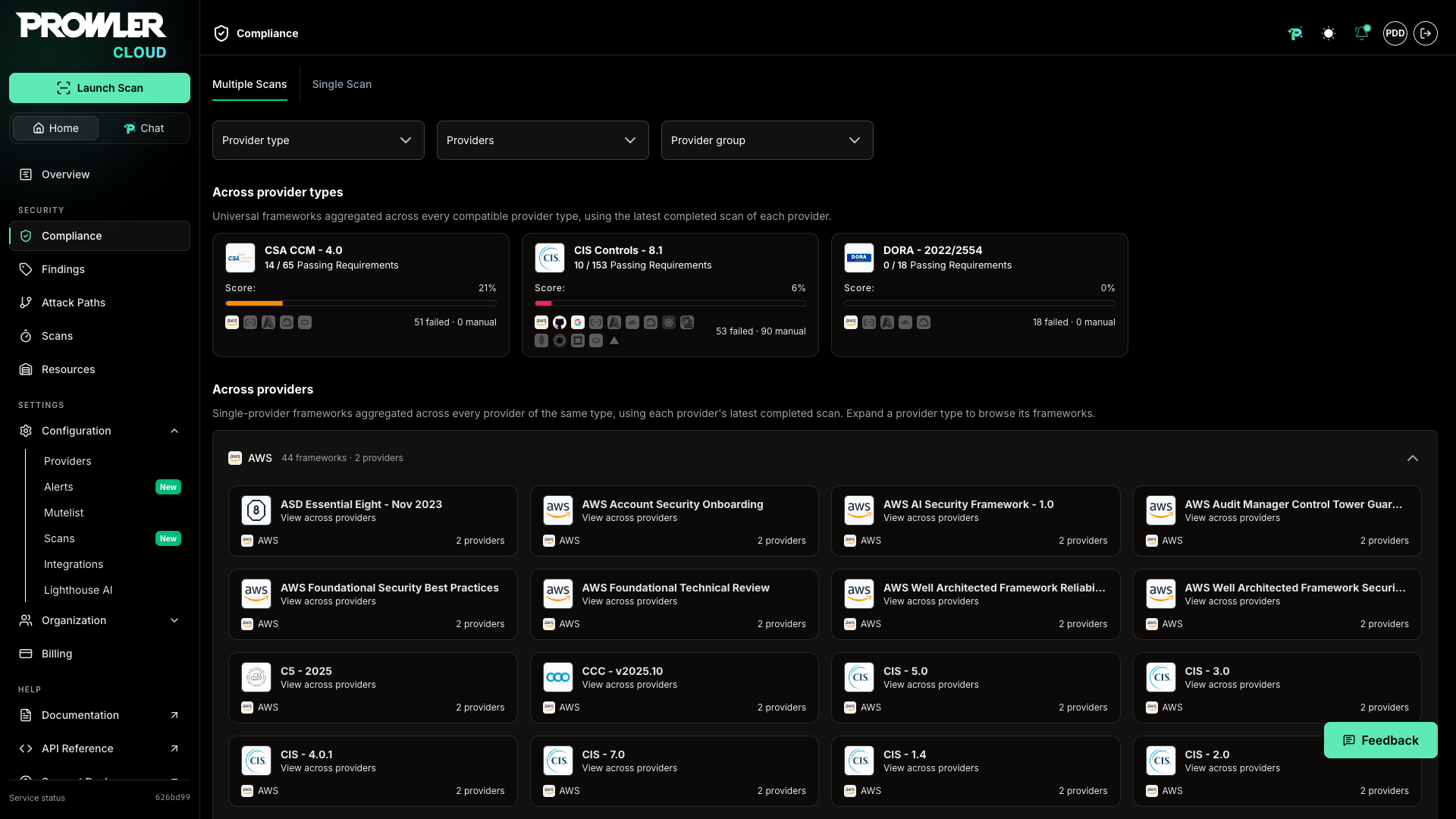The image size is (1456, 819).
Task: Open the PDD user avatar
Action: click(x=1395, y=33)
